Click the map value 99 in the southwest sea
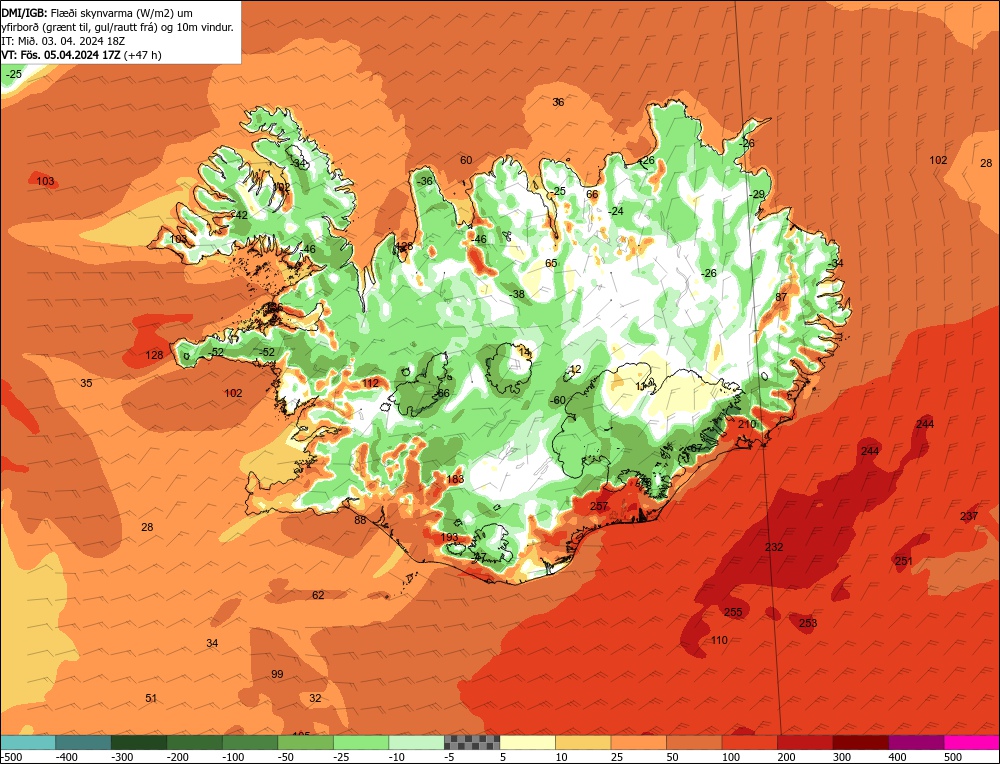This screenshot has height=764, width=1000. pos(277,674)
